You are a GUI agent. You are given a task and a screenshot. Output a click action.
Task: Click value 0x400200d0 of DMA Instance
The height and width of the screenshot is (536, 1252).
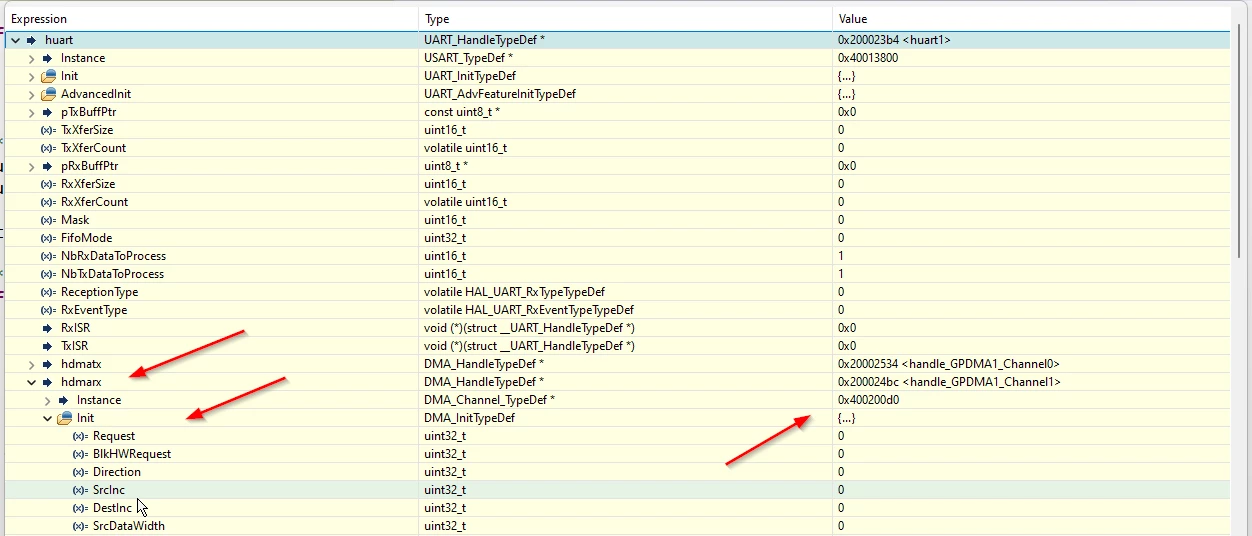click(867, 400)
